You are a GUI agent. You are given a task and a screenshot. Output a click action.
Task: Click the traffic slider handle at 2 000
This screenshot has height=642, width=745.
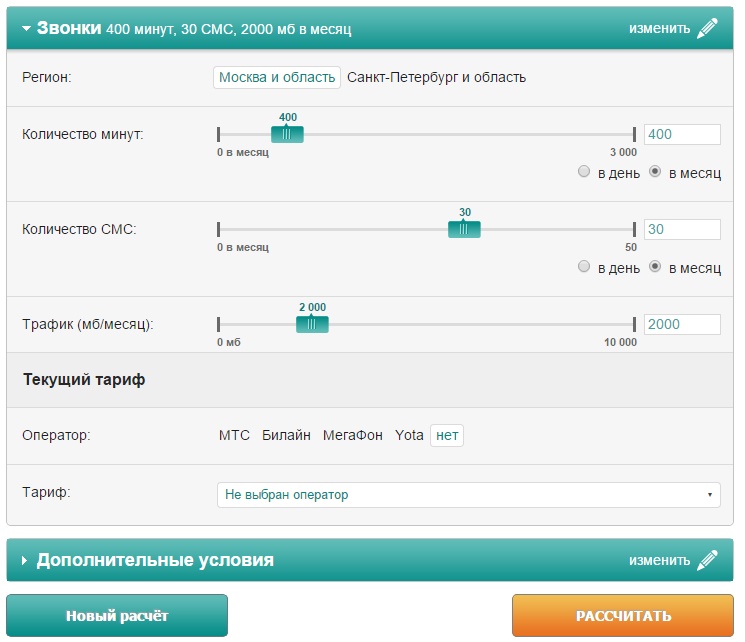(x=312, y=324)
